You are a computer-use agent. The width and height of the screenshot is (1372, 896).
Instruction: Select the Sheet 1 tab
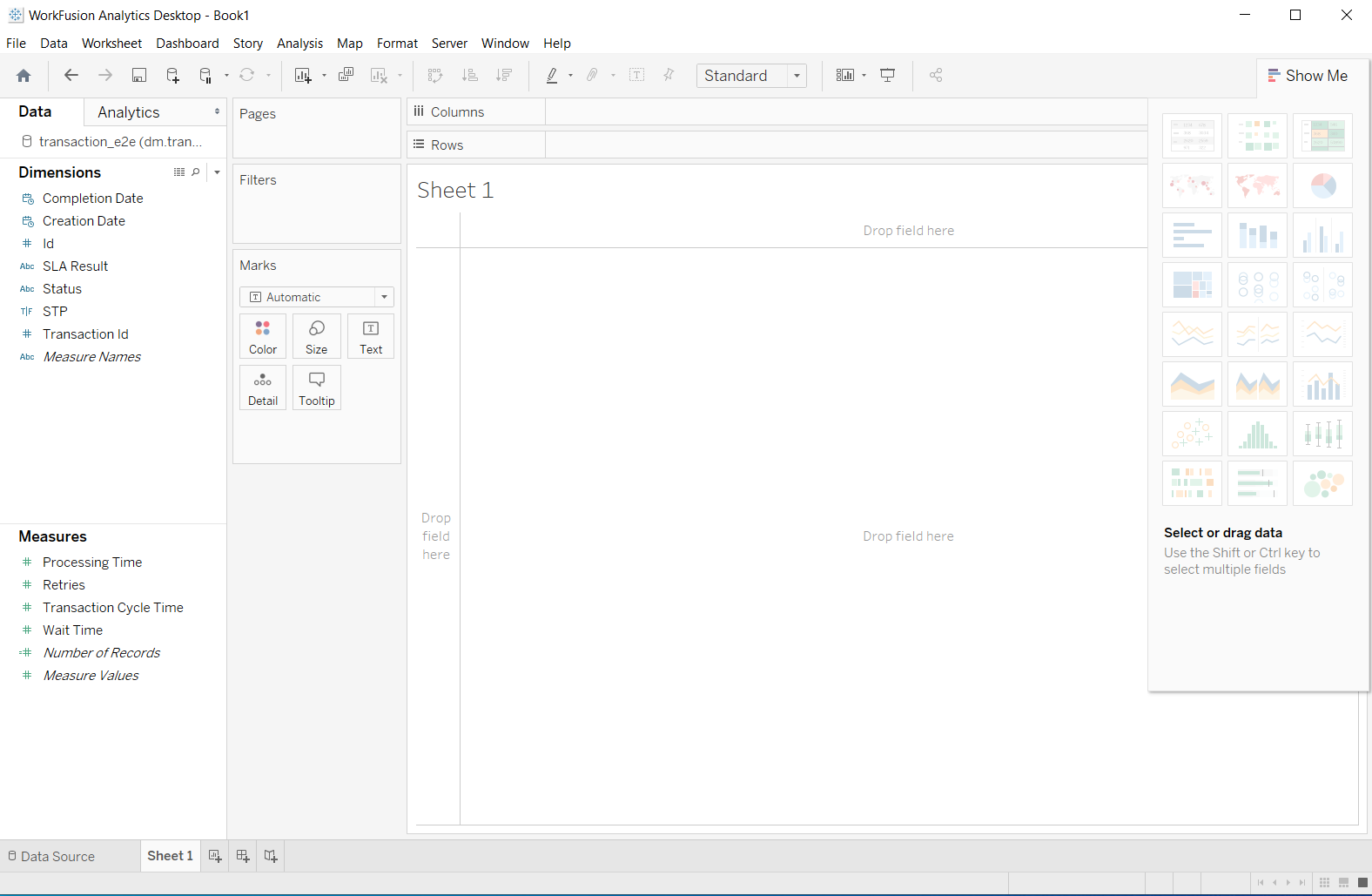tap(170, 856)
